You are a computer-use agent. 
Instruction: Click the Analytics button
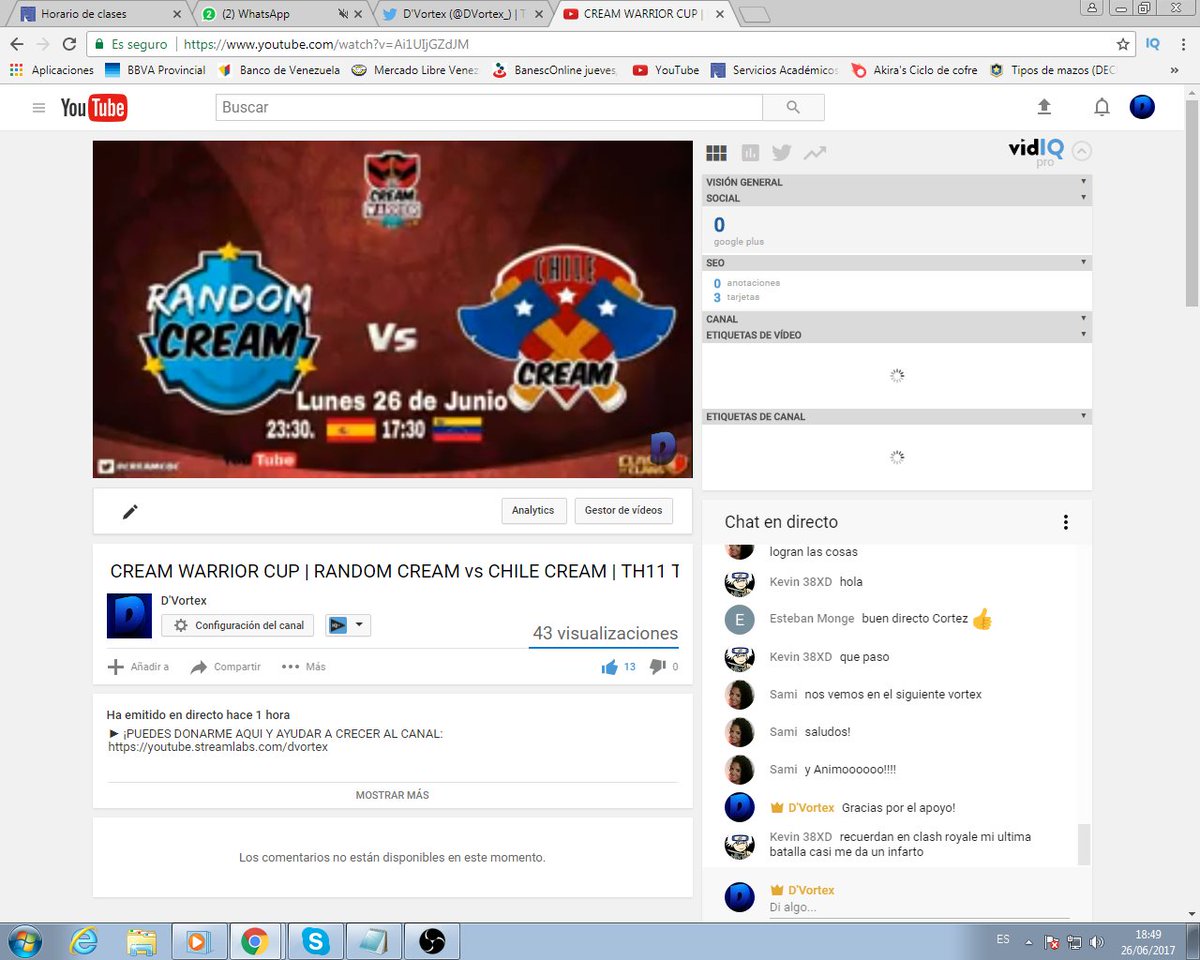coord(533,510)
